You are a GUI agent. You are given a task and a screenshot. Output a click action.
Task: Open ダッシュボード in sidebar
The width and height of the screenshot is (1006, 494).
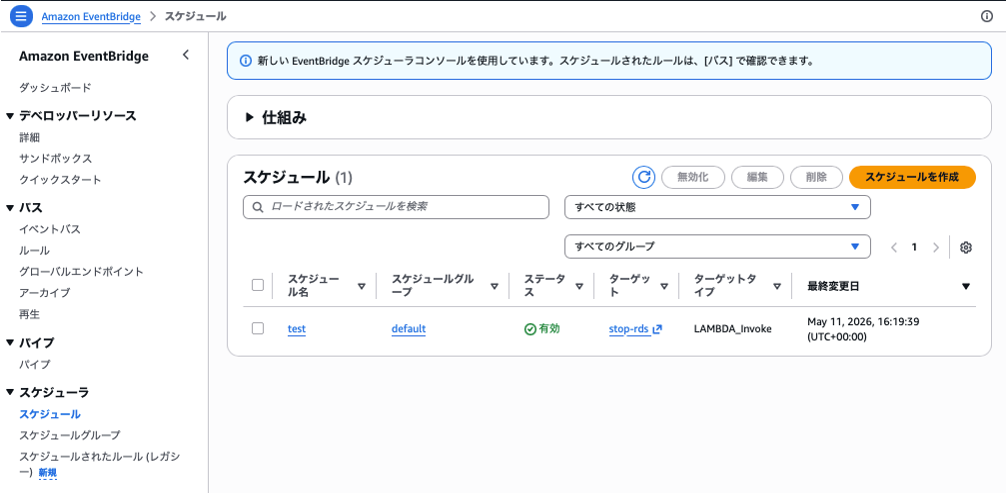tap(55, 87)
